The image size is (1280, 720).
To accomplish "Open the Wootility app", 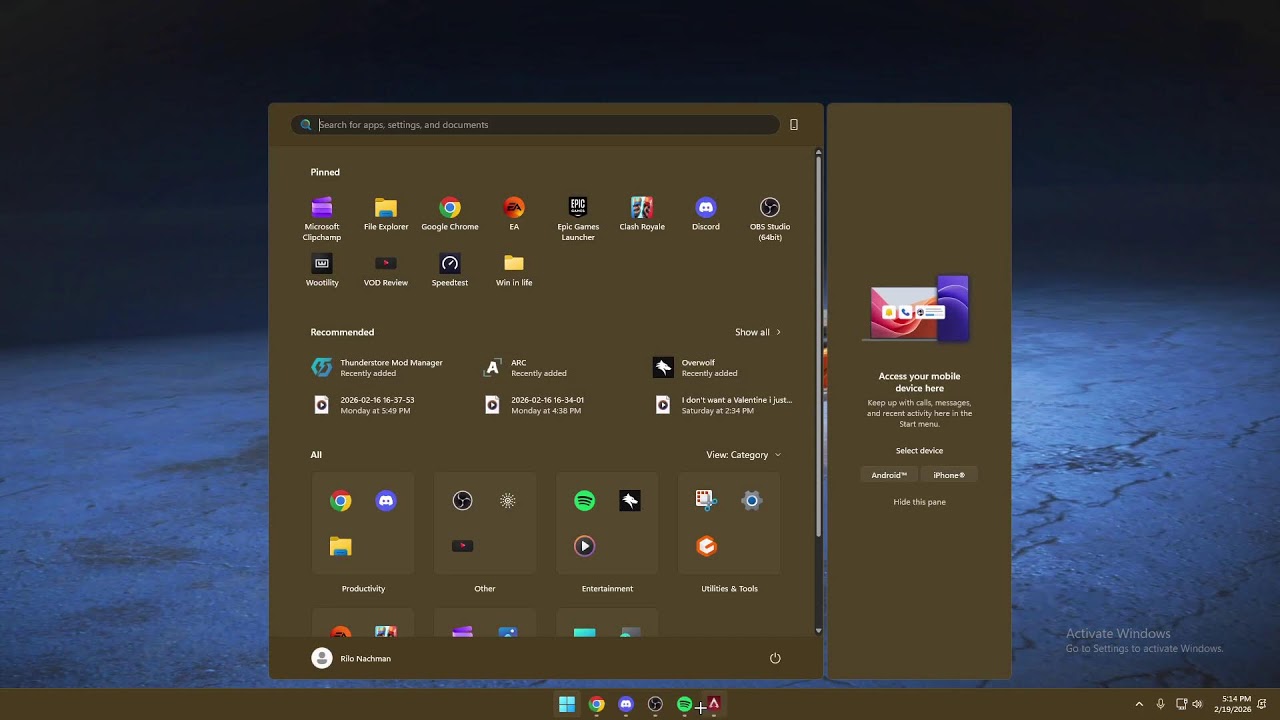I will coord(322,270).
